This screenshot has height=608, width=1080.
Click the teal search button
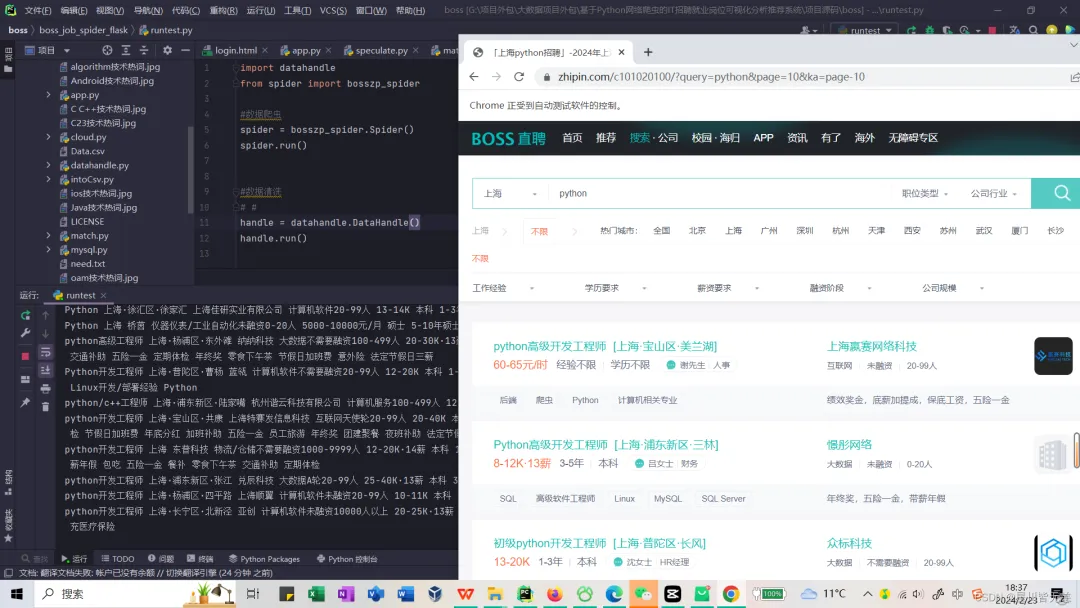1057,193
